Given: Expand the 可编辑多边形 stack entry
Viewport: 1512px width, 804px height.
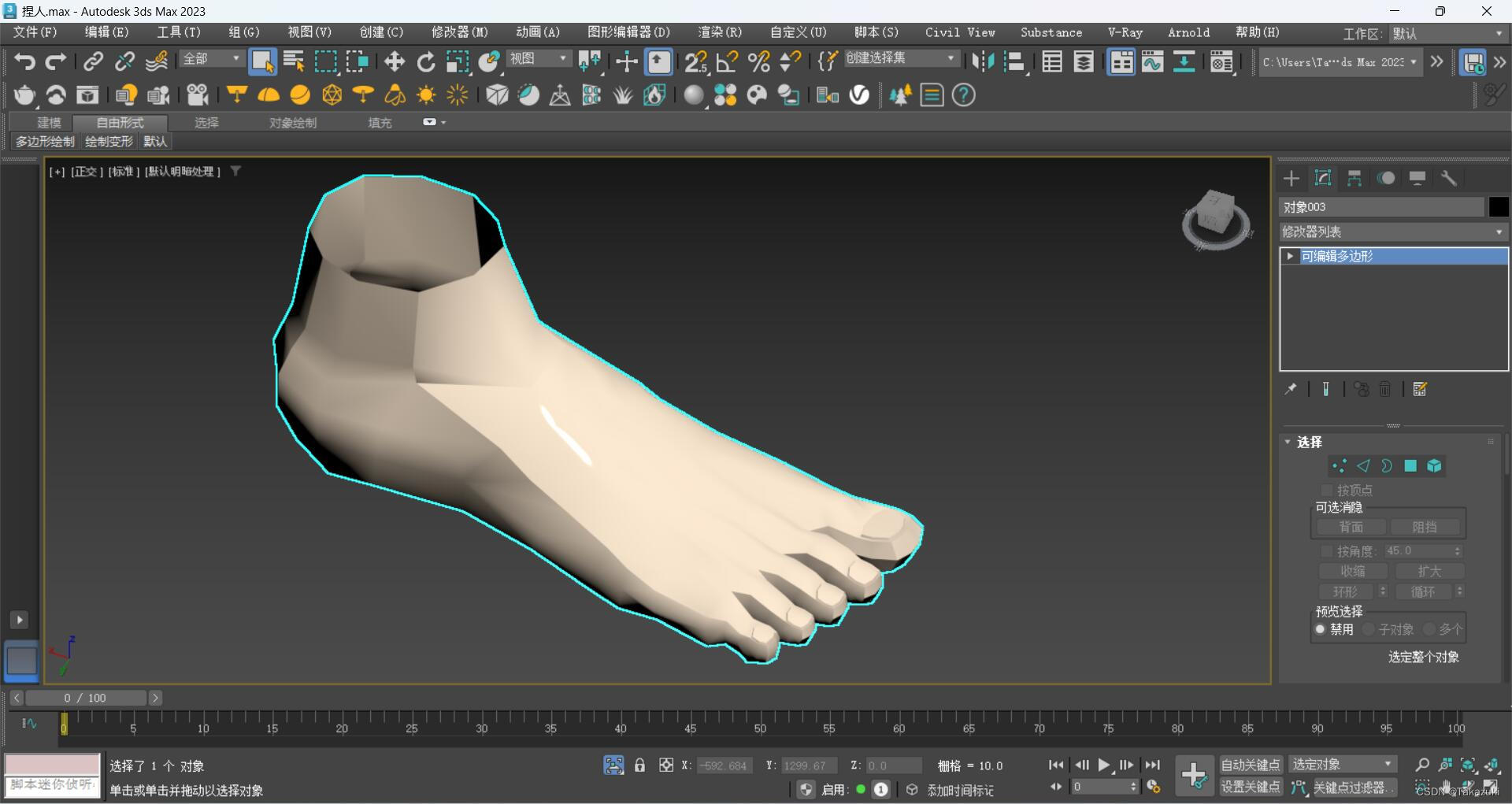Looking at the screenshot, I should (1290, 257).
